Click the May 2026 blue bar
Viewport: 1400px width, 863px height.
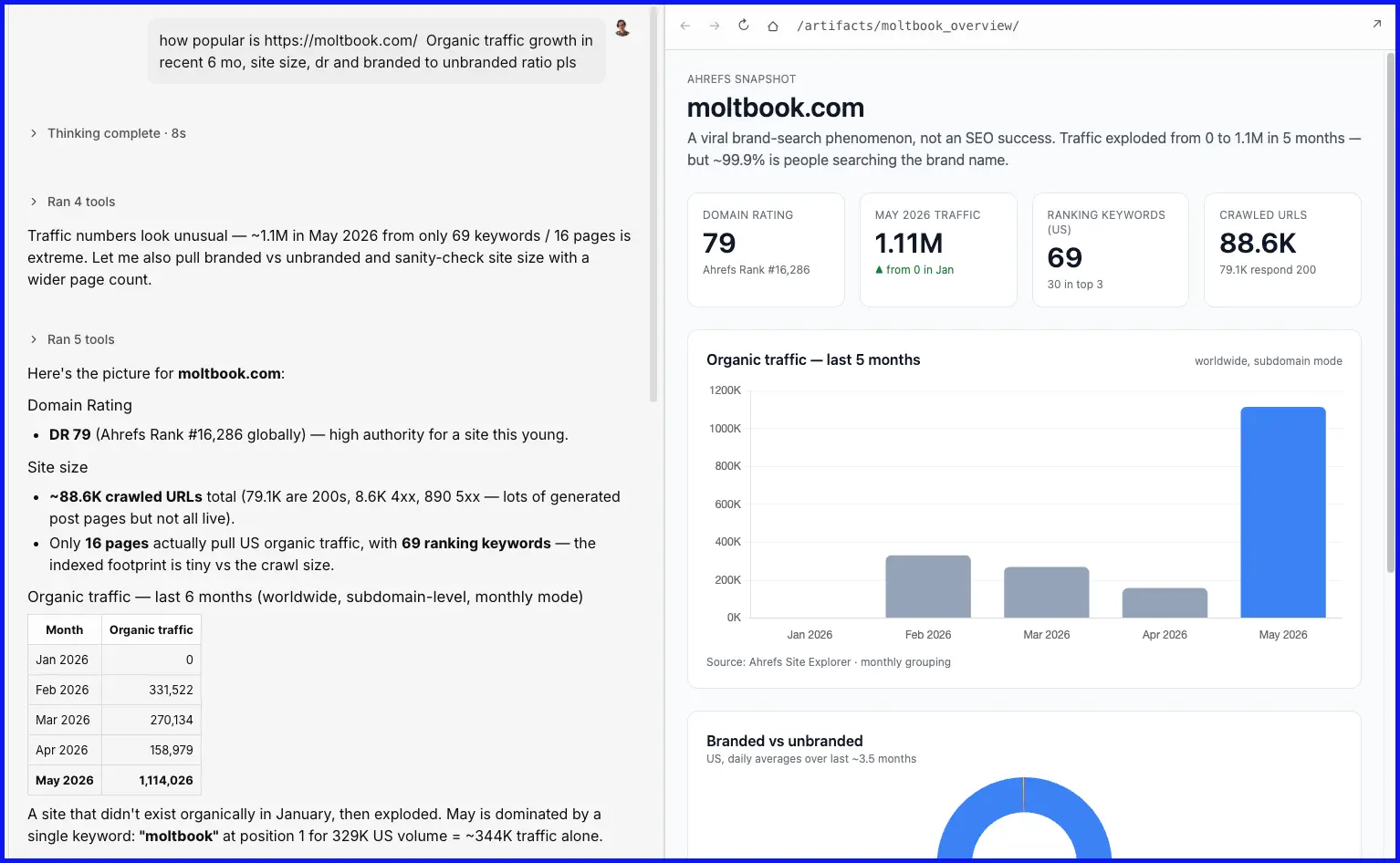coord(1283,512)
